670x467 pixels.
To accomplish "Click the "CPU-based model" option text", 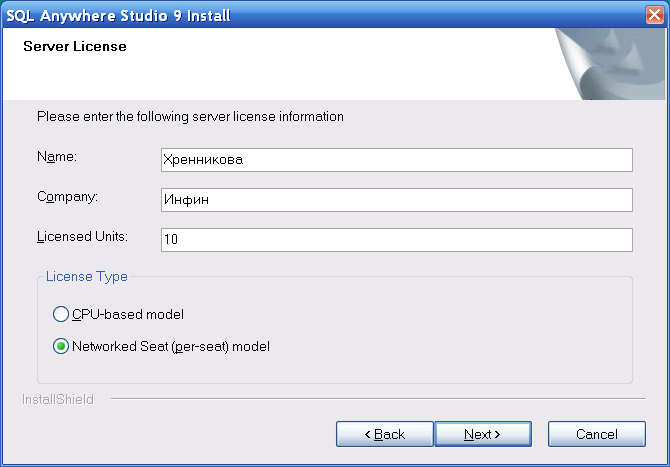I will coord(128,314).
